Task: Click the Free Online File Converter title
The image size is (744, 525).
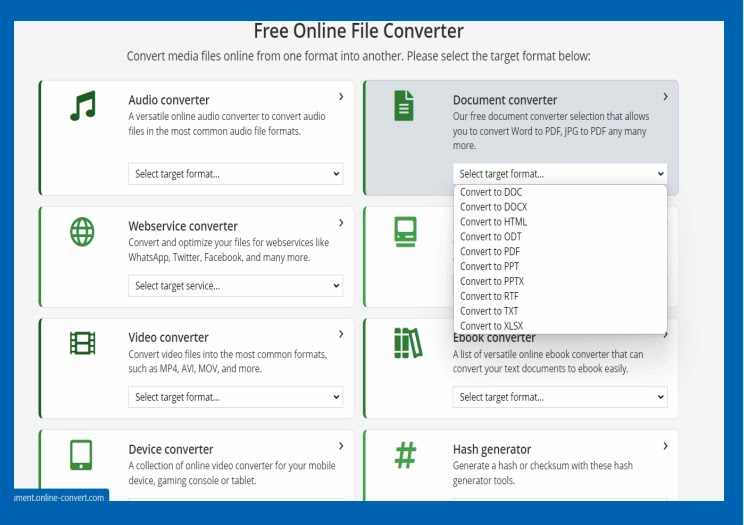Action: pos(358,31)
